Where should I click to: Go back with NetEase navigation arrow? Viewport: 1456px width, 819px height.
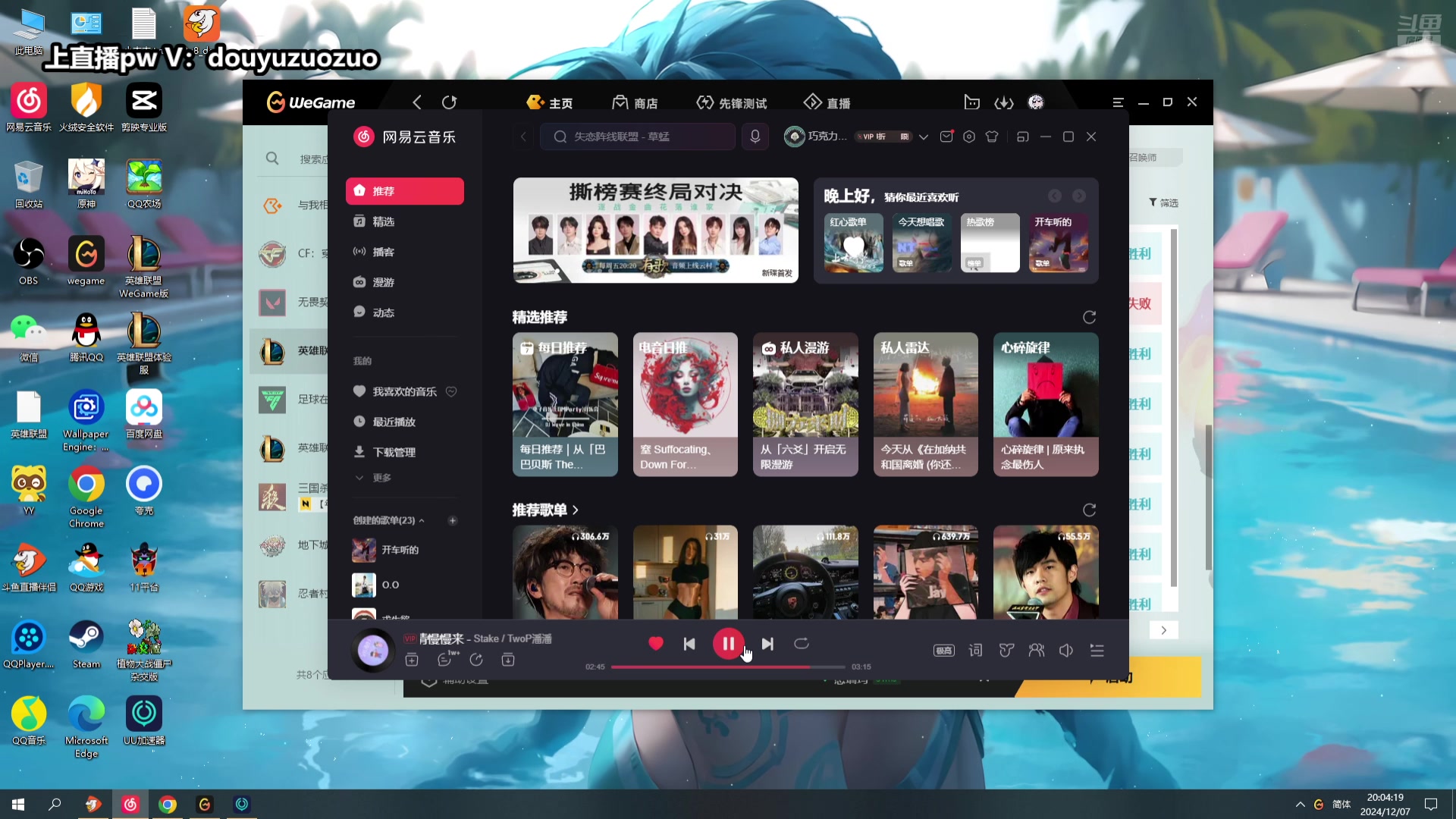point(522,136)
